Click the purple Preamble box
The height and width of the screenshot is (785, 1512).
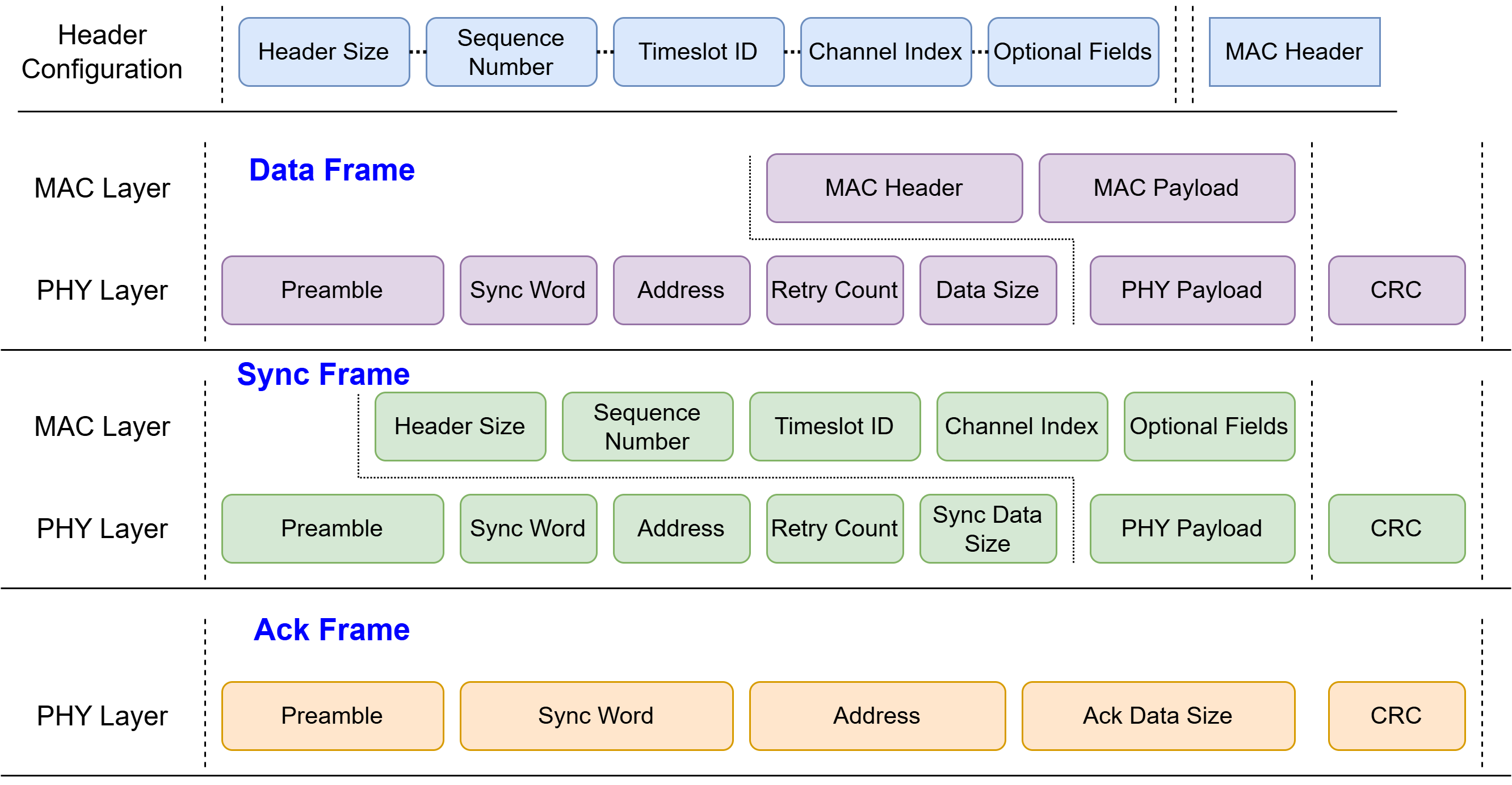332,290
